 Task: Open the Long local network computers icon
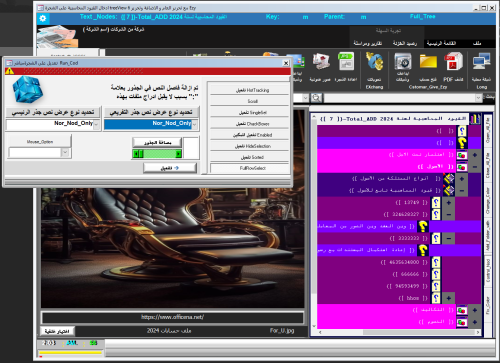coord(481,62)
